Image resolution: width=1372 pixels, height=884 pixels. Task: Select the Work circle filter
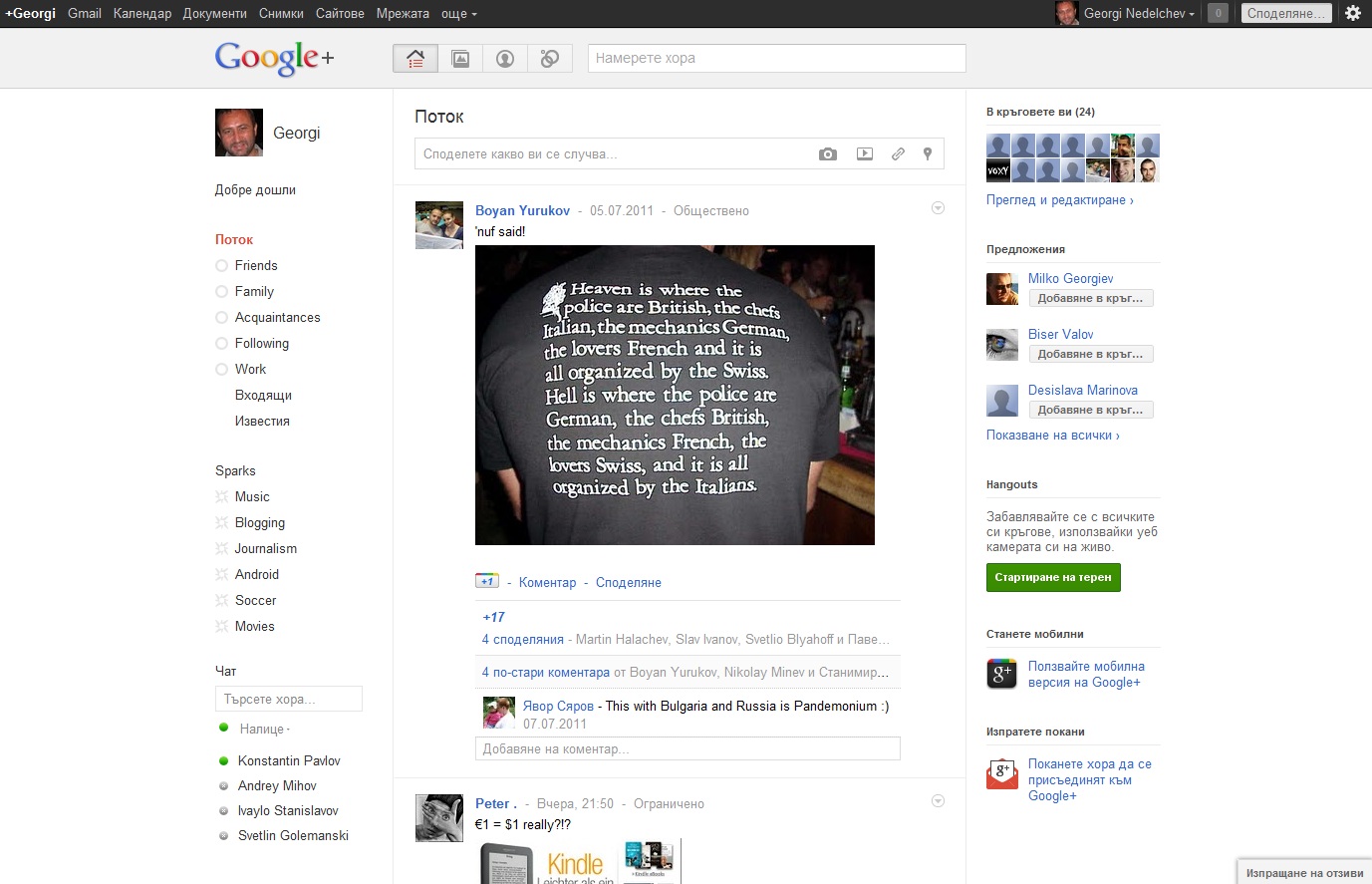pyautogui.click(x=250, y=369)
